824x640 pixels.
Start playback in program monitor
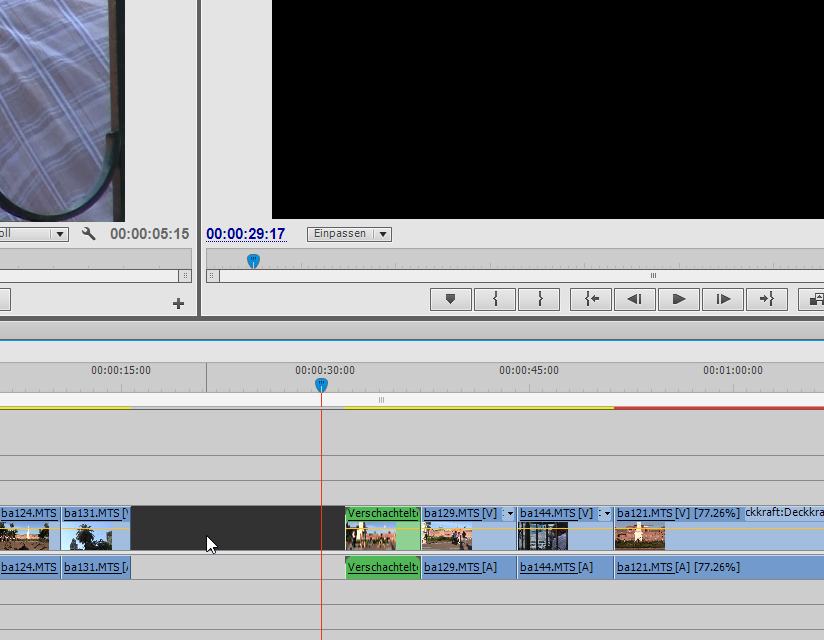679,299
